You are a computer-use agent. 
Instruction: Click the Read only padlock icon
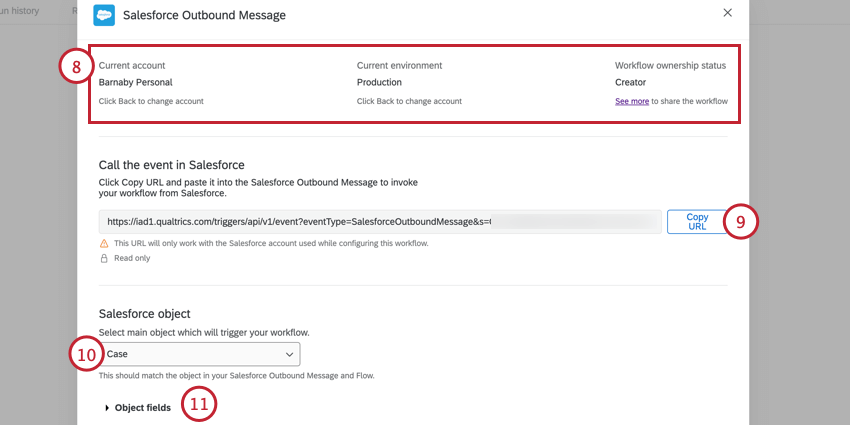pyautogui.click(x=104, y=258)
